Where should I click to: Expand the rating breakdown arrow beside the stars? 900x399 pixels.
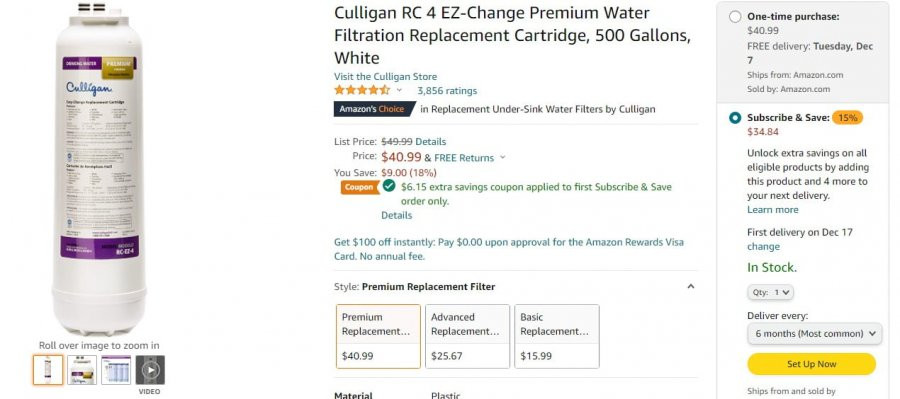click(399, 90)
